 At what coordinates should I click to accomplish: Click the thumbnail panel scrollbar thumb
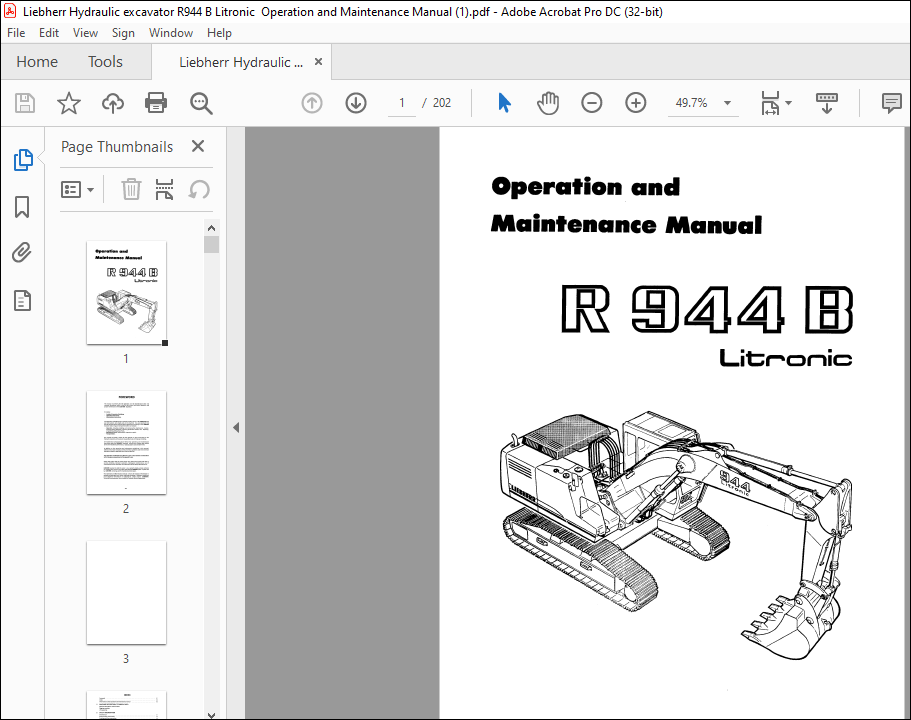click(211, 245)
